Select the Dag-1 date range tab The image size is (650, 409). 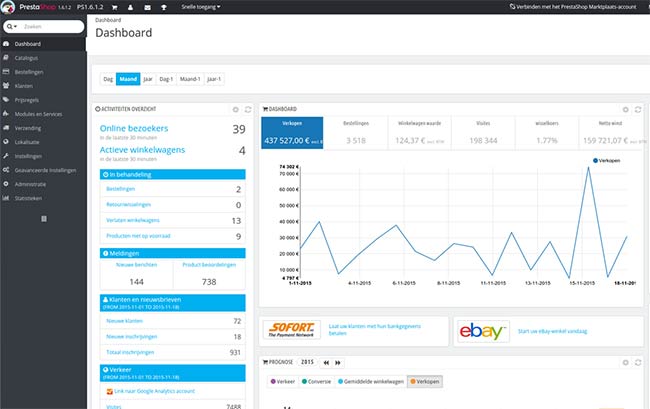tap(166, 79)
